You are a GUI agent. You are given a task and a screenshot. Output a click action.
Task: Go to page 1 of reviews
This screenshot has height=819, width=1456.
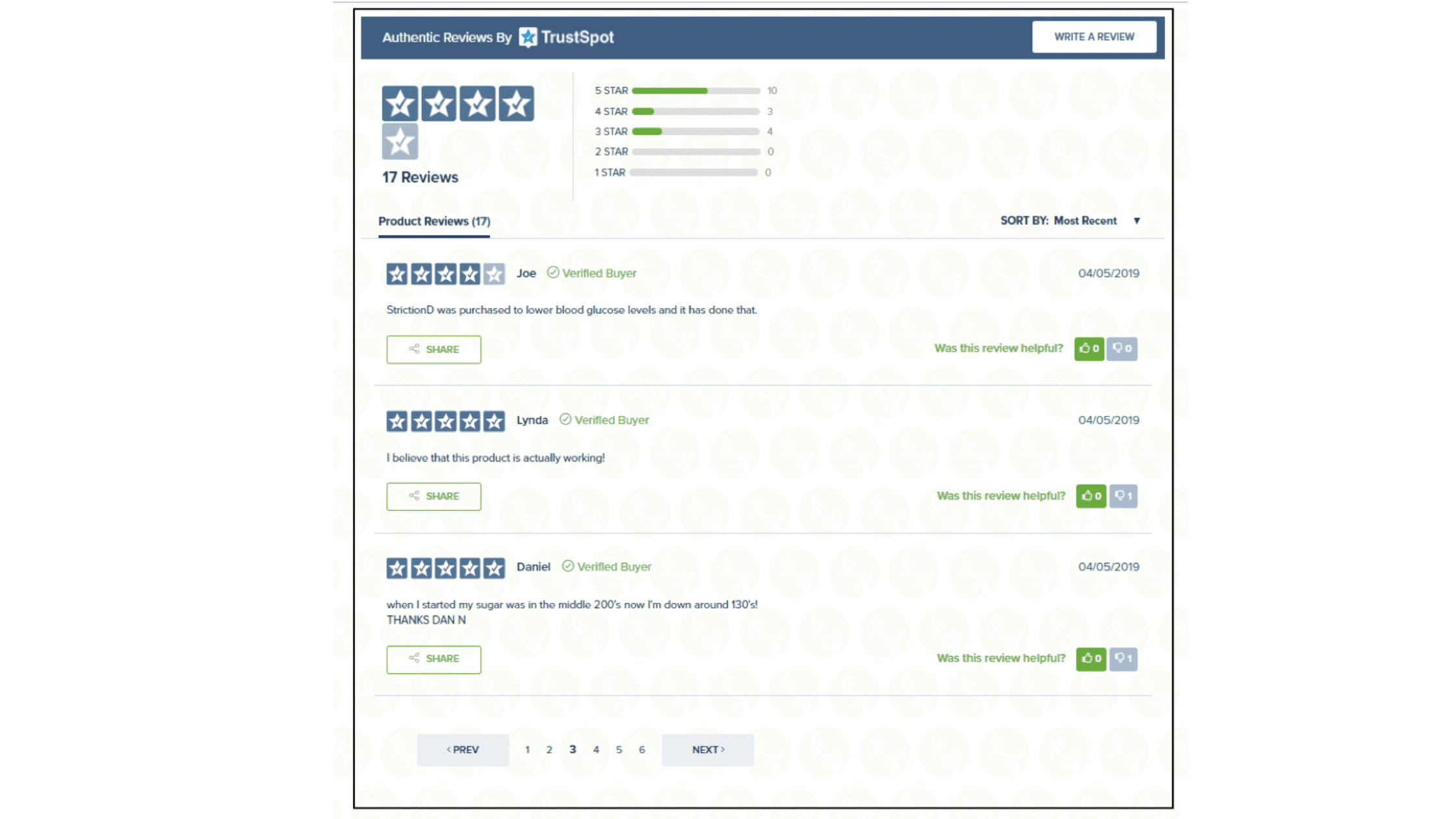point(527,749)
